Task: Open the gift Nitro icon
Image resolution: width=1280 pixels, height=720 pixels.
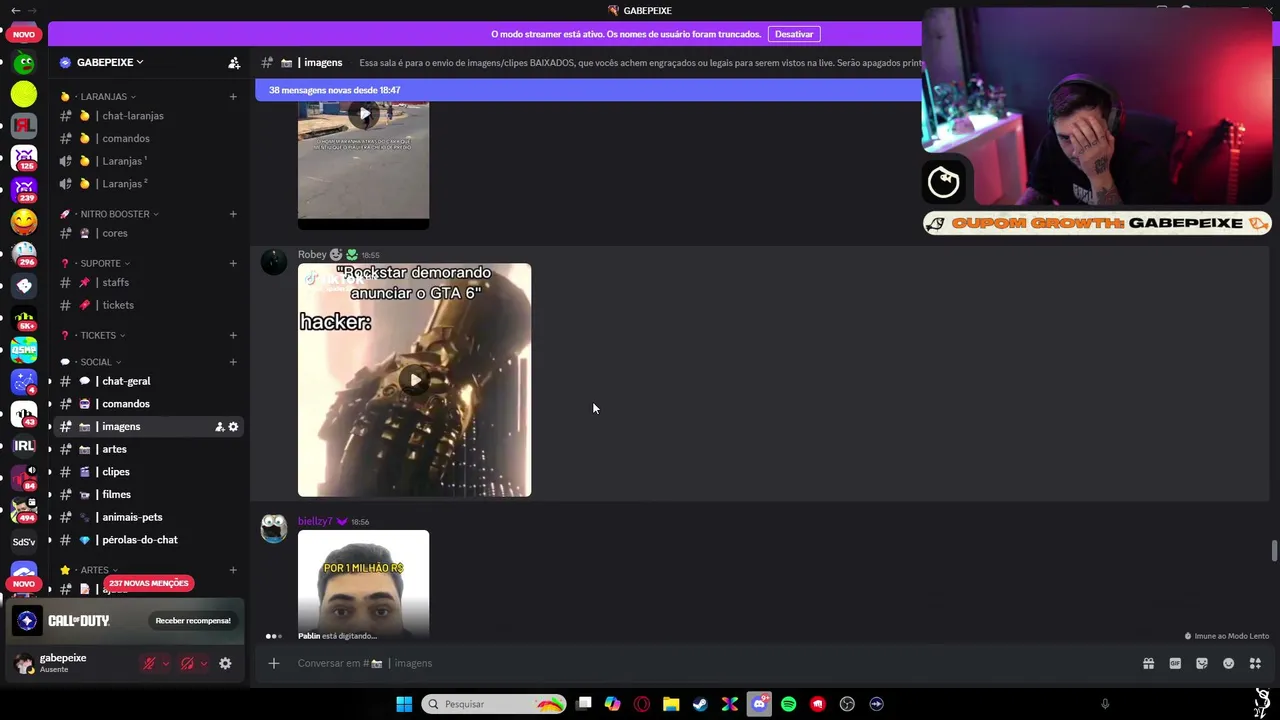Action: (1148, 663)
